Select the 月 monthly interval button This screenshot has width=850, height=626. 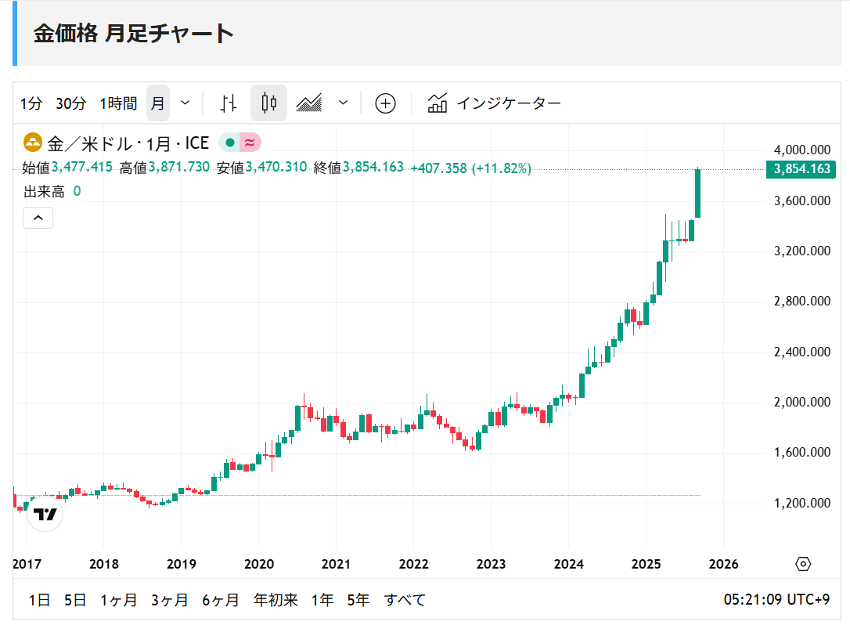pyautogui.click(x=158, y=103)
